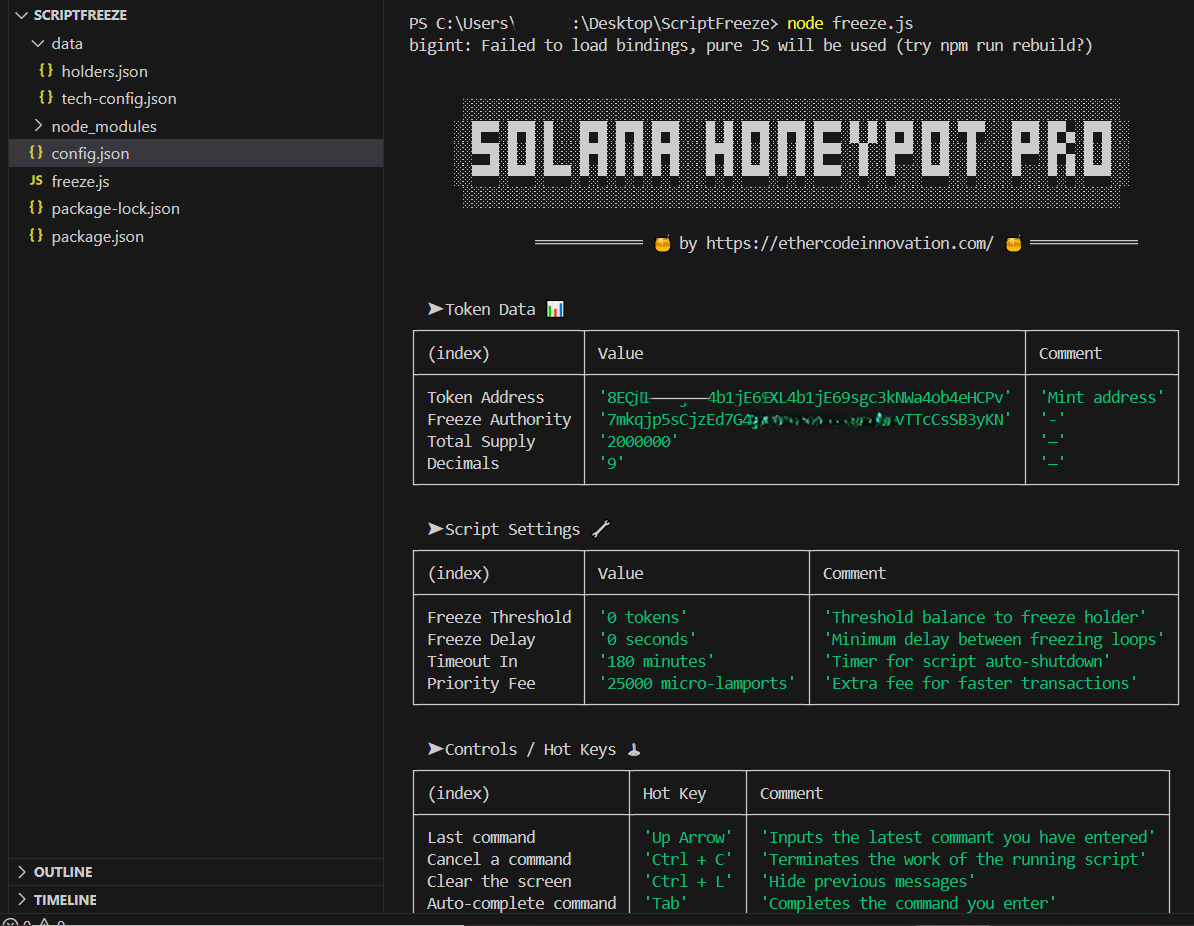
Task: Click the Token Address value string
Action: 805,398
